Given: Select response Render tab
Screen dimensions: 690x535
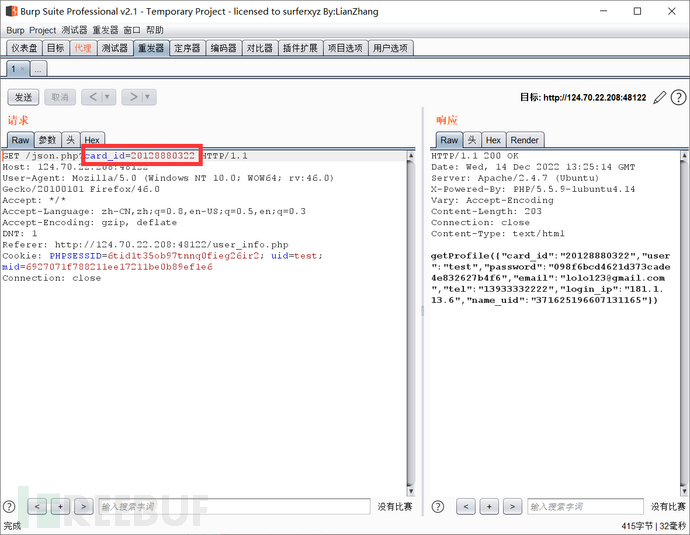Looking at the screenshot, I should coord(525,140).
